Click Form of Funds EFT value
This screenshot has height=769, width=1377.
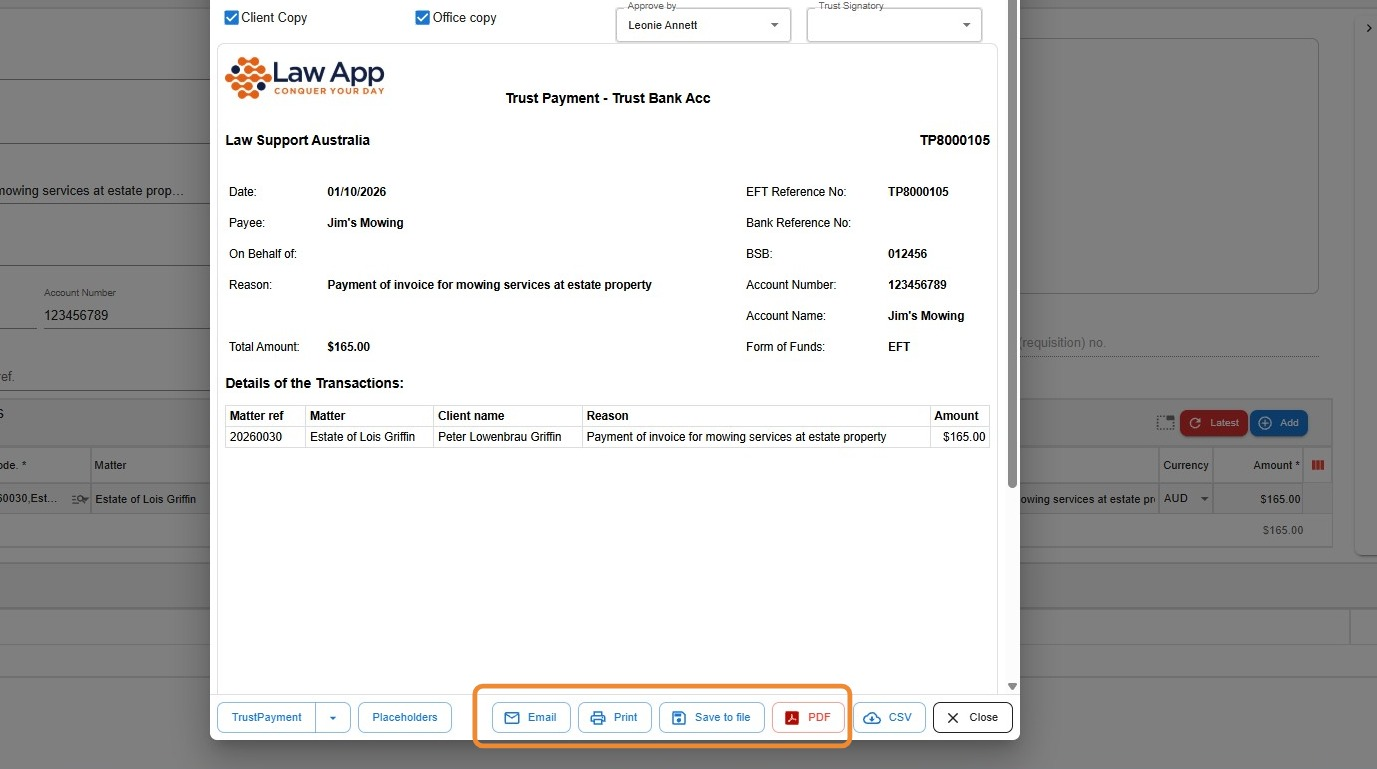(899, 347)
